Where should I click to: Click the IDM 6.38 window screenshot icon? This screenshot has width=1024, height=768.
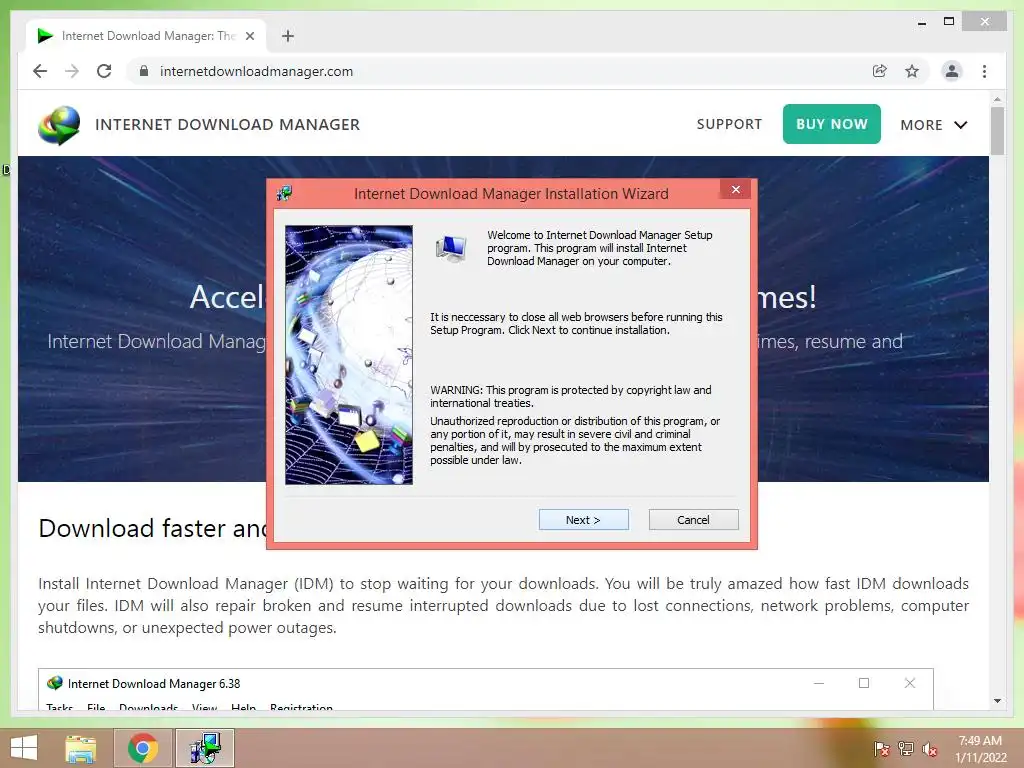(x=55, y=683)
